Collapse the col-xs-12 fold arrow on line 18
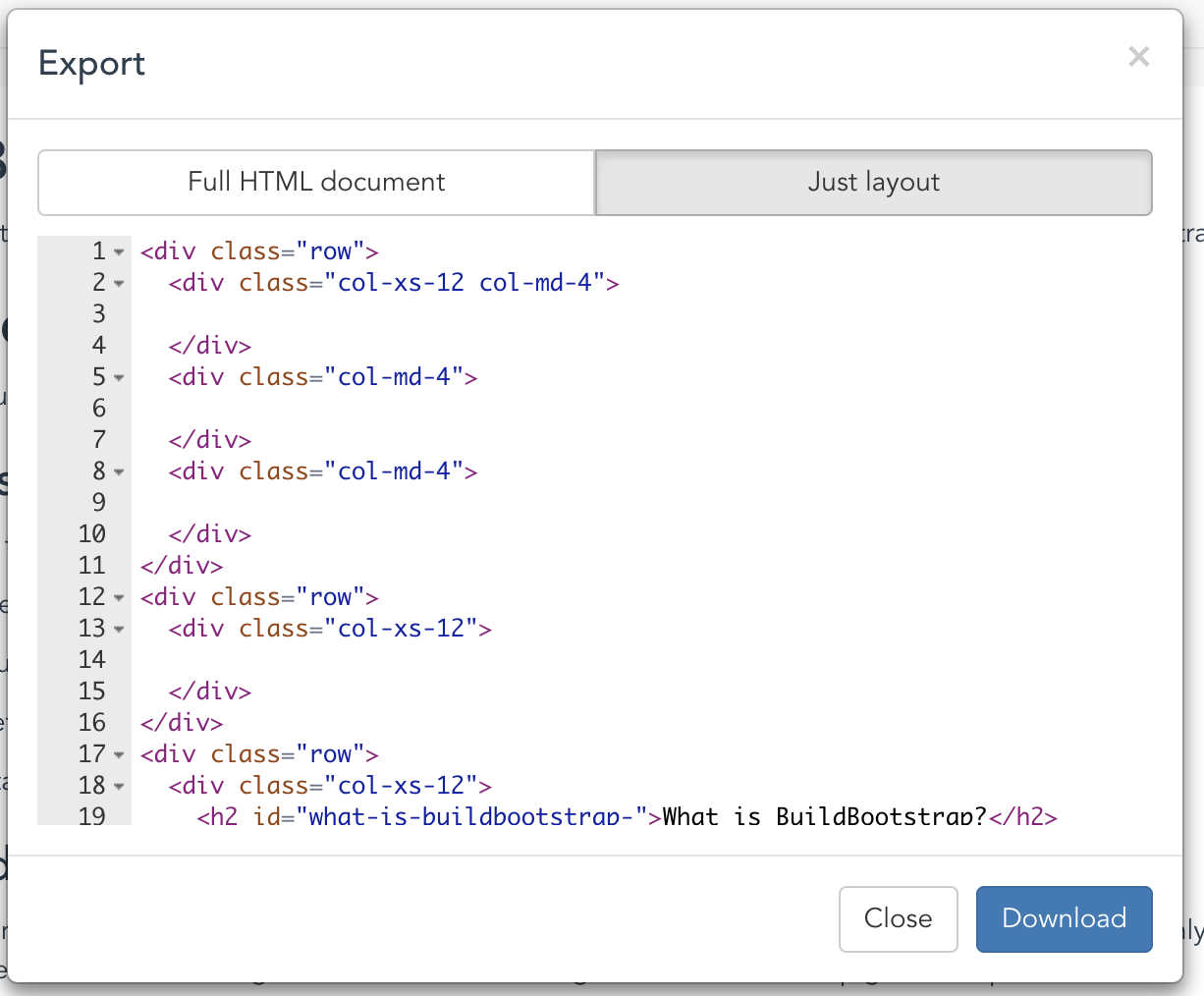 coord(120,787)
